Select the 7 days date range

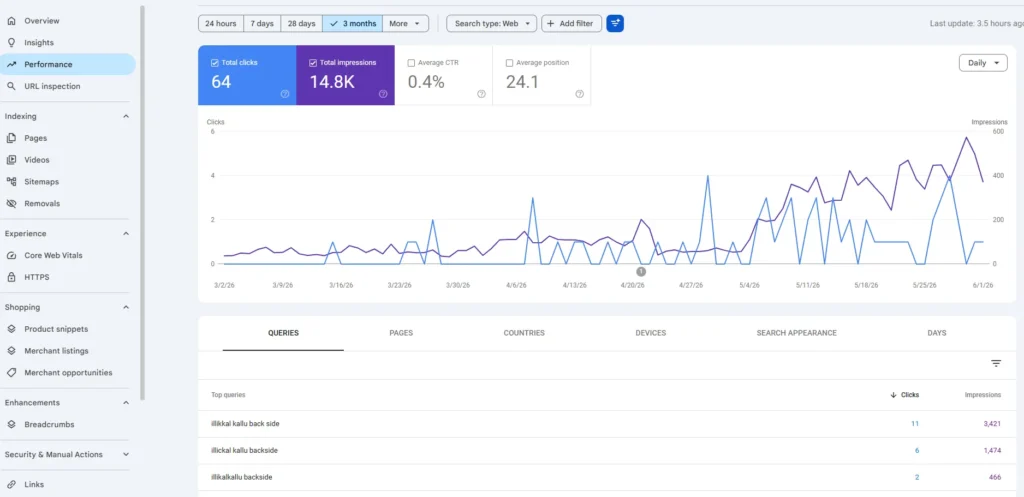[262, 24]
